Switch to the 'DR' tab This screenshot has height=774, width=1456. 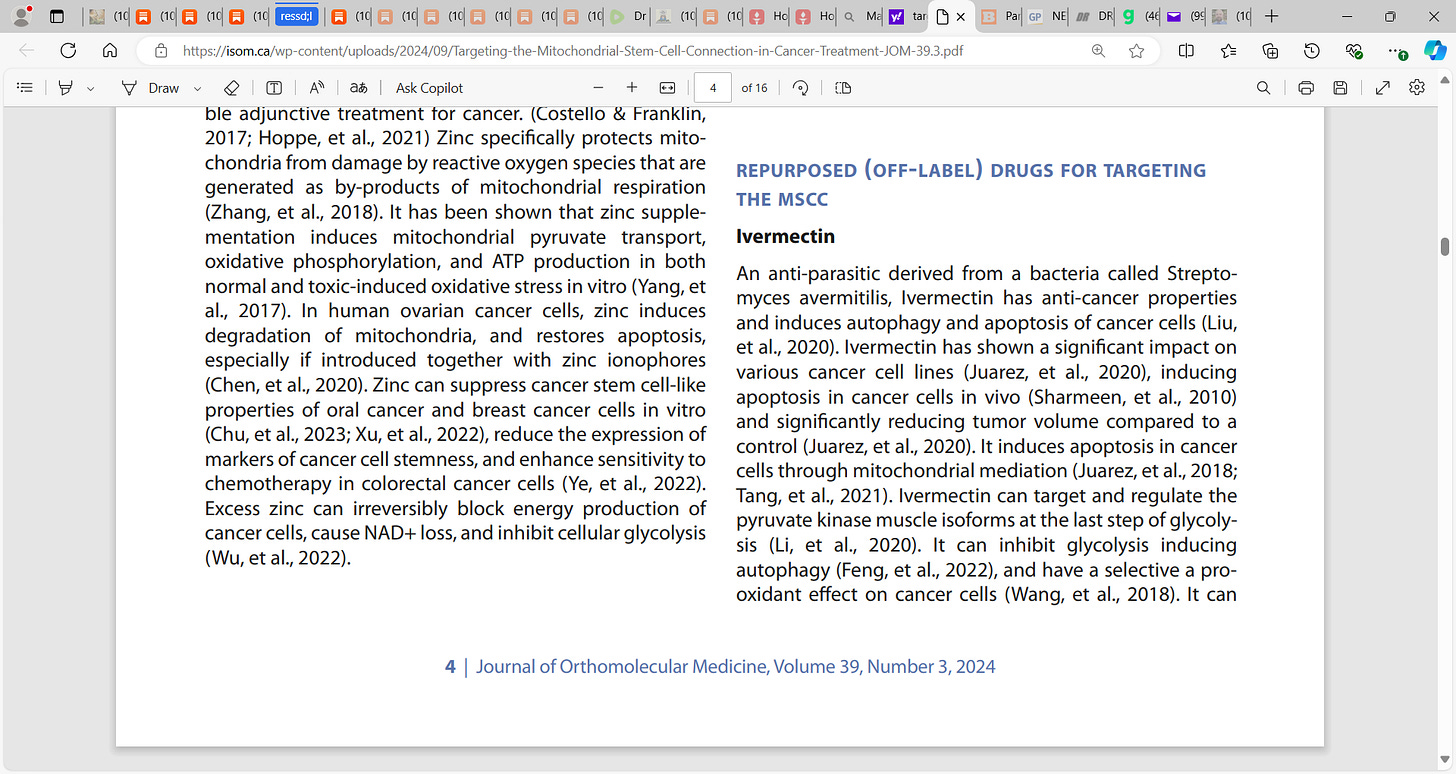(x=1093, y=16)
